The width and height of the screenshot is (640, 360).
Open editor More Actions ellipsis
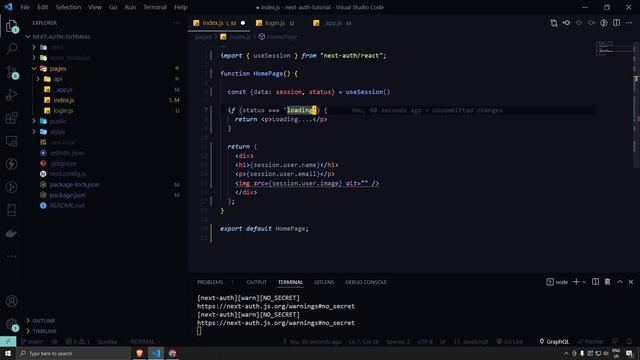[629, 23]
